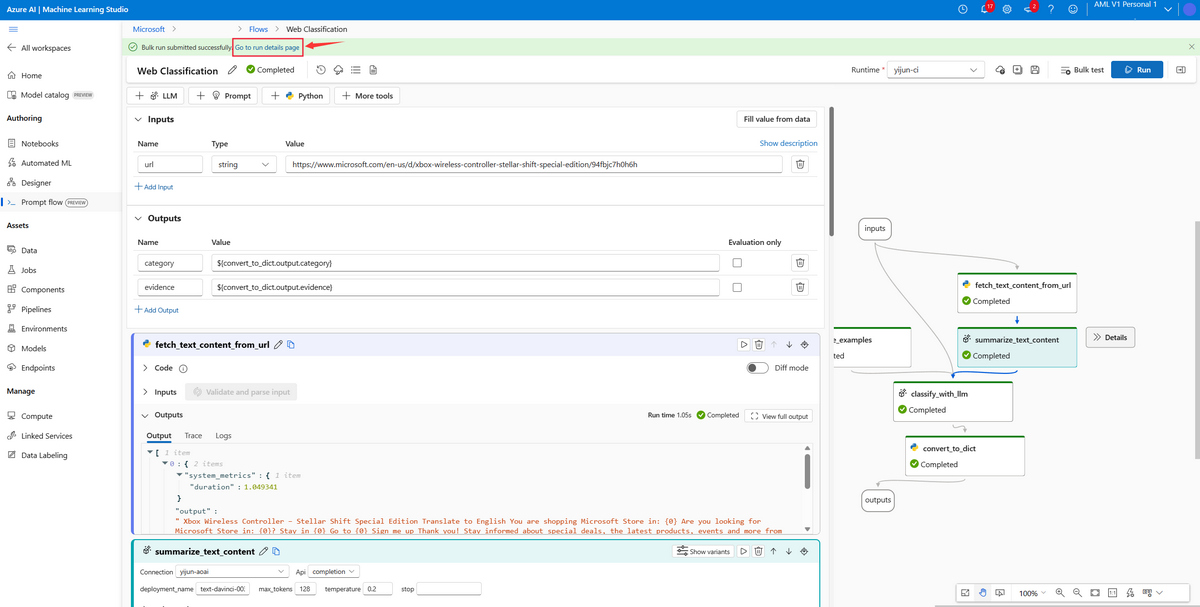Delete the category output row
The image size is (1200, 607).
tap(800, 263)
